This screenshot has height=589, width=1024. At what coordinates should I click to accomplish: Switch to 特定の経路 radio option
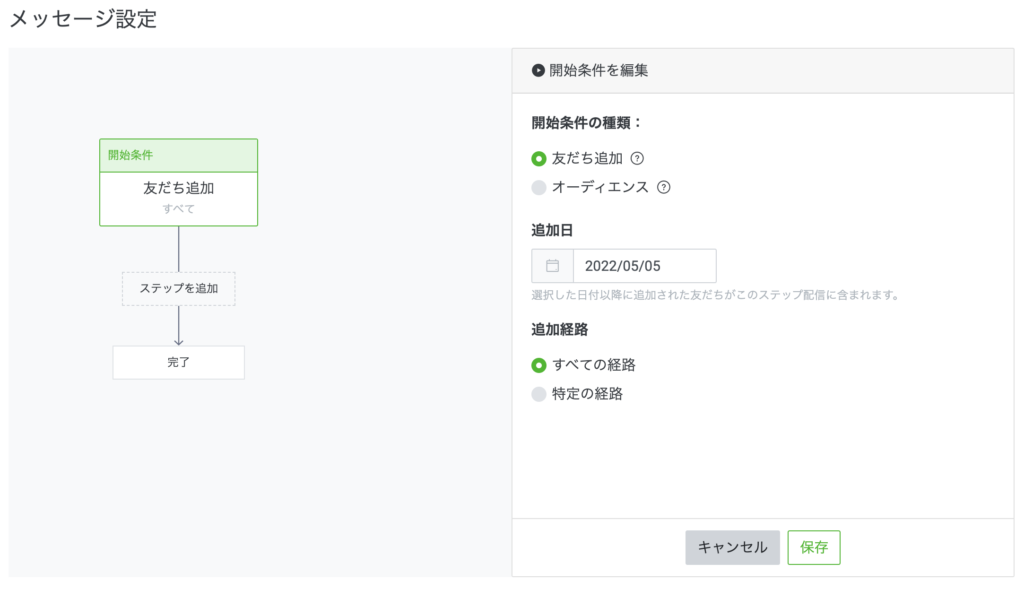point(539,394)
